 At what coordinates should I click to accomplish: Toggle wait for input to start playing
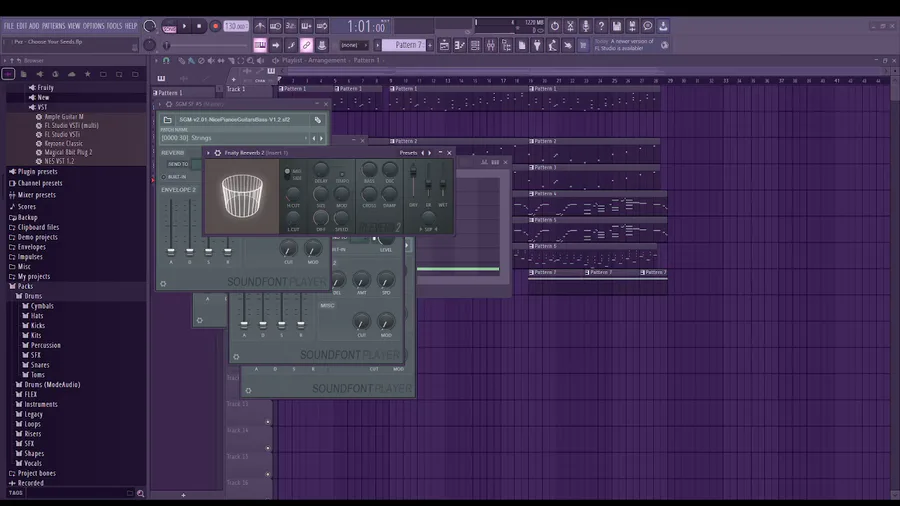276,26
